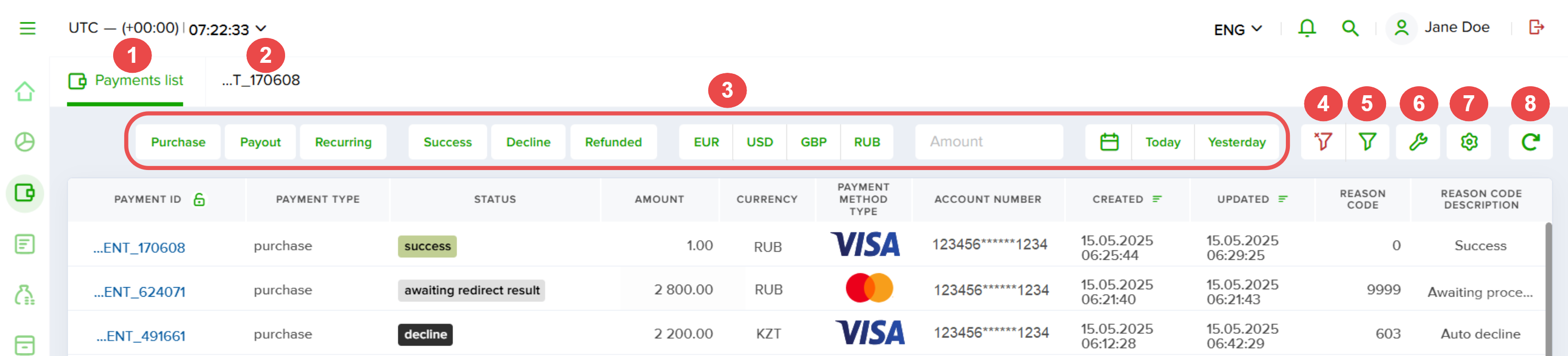Refresh the payments list
This screenshot has height=356, width=1568.
coord(1530,142)
